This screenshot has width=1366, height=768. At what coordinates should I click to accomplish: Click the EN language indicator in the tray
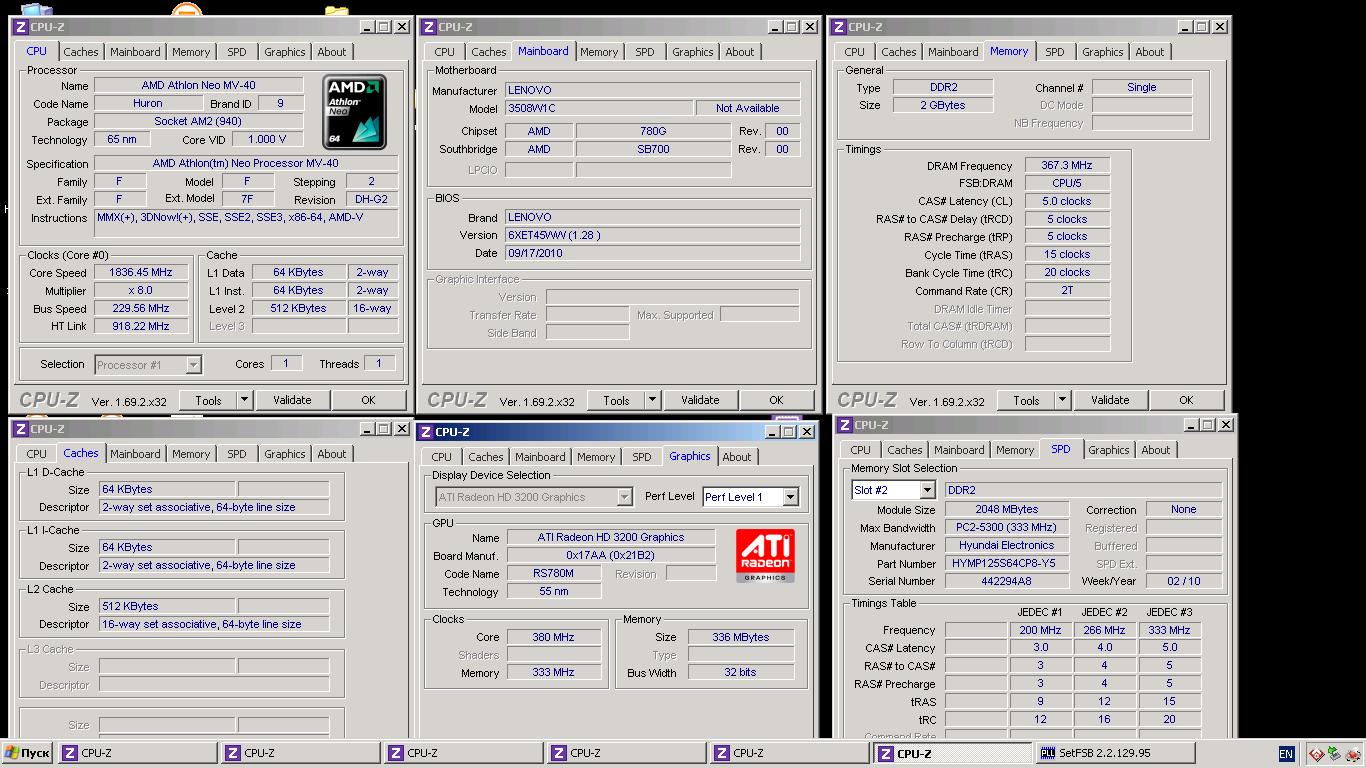coord(1286,754)
